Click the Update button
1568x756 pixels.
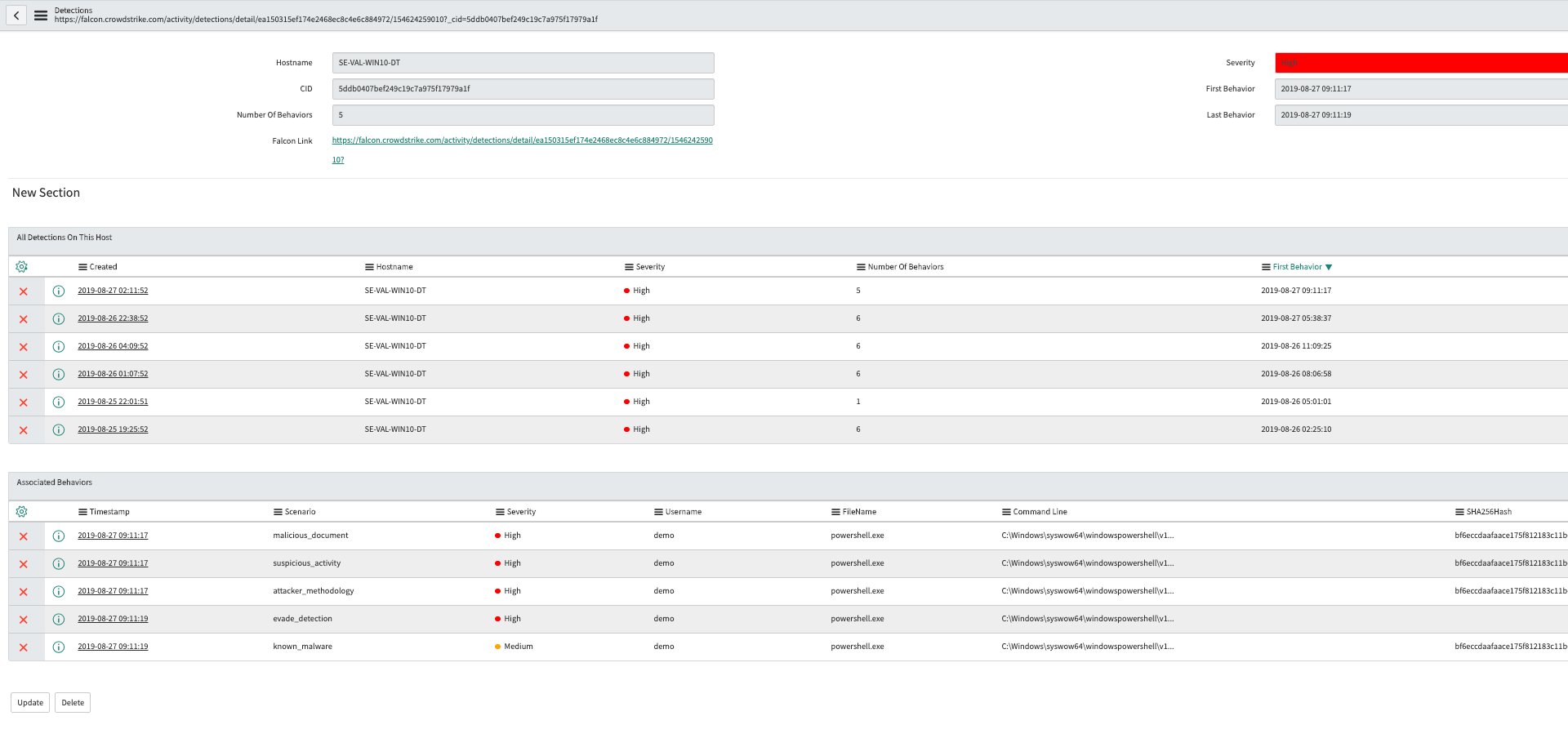click(30, 703)
